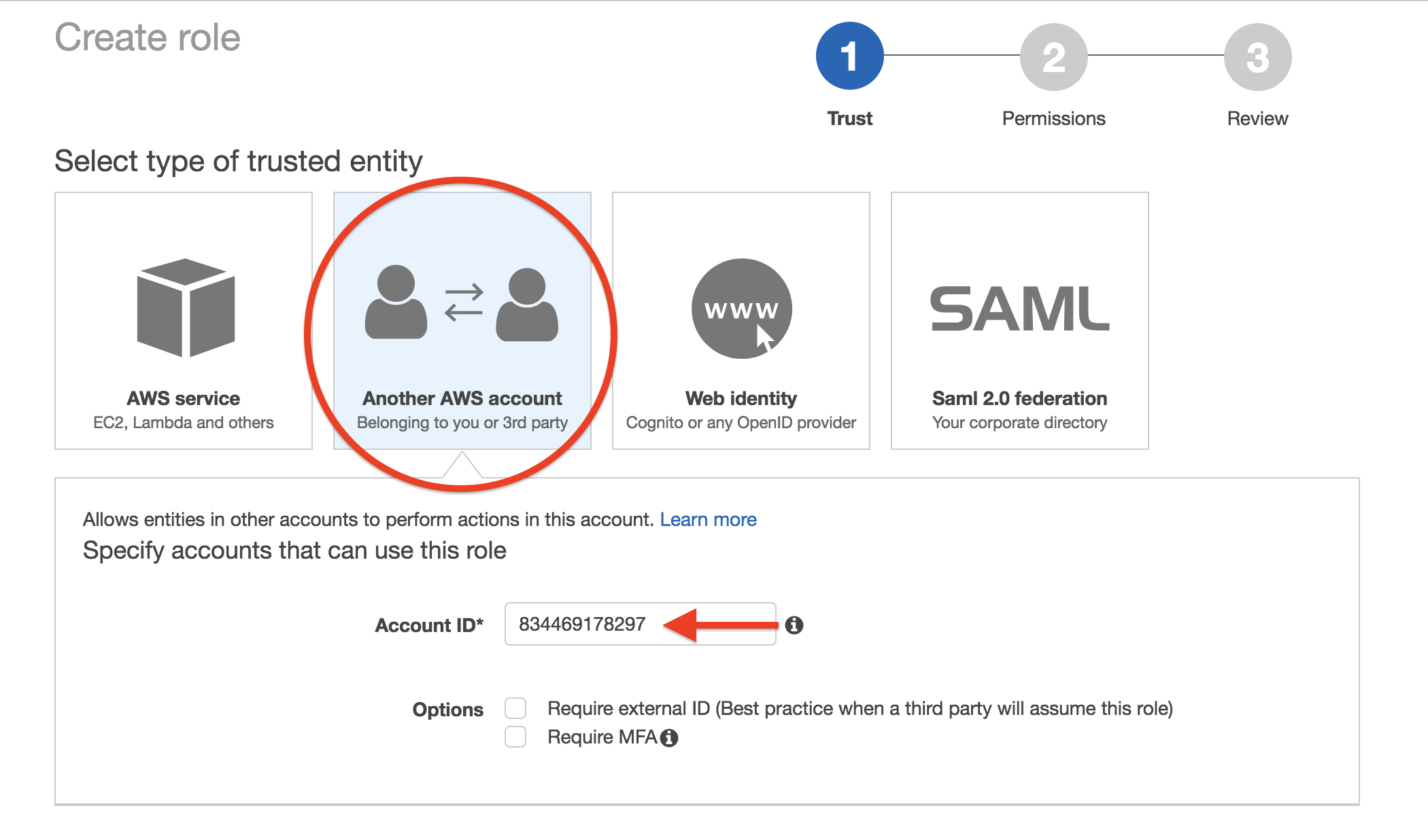Open info icon next to Account ID
The image size is (1428, 840).
pos(794,625)
